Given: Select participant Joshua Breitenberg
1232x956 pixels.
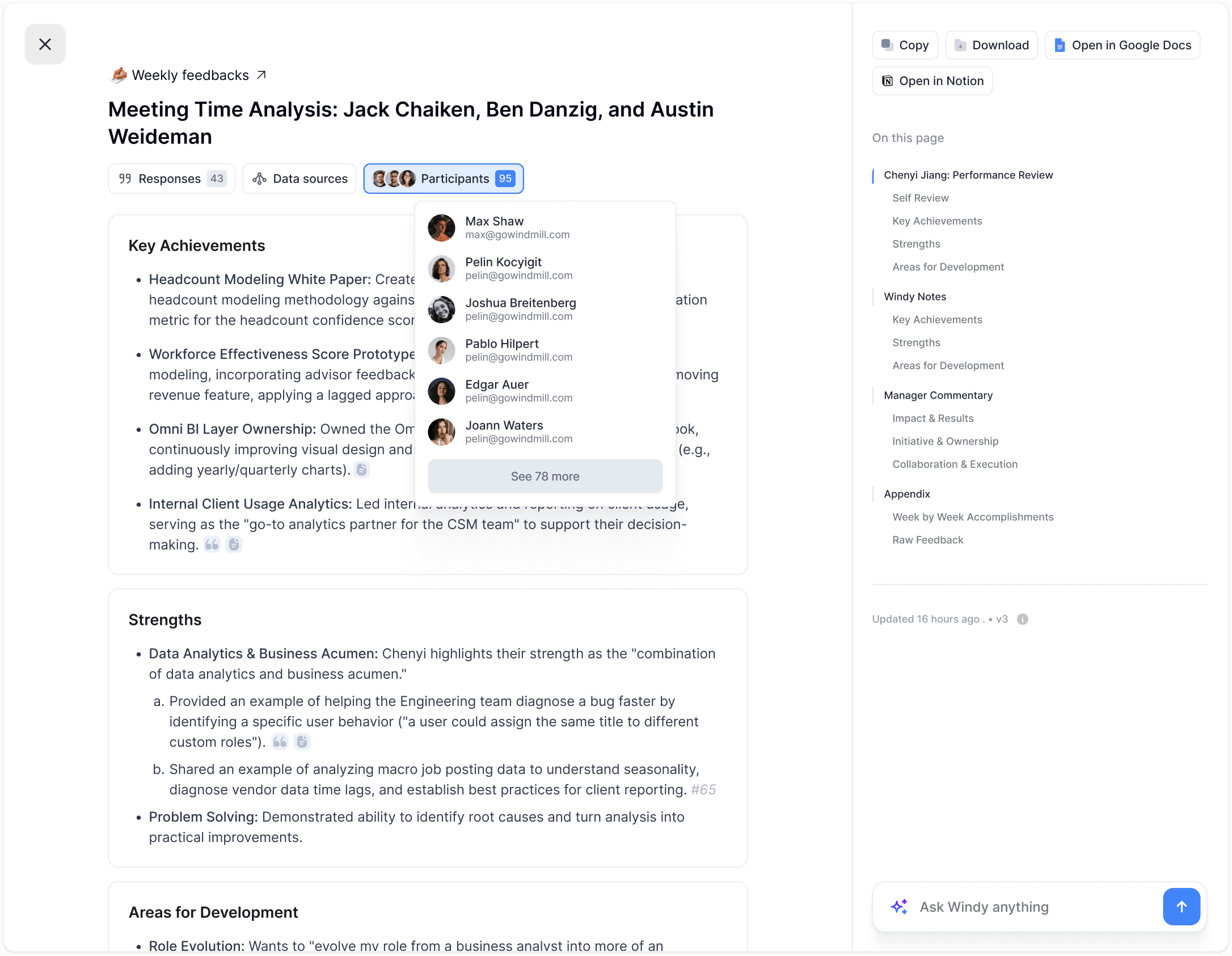Looking at the screenshot, I should pyautogui.click(x=520, y=309).
